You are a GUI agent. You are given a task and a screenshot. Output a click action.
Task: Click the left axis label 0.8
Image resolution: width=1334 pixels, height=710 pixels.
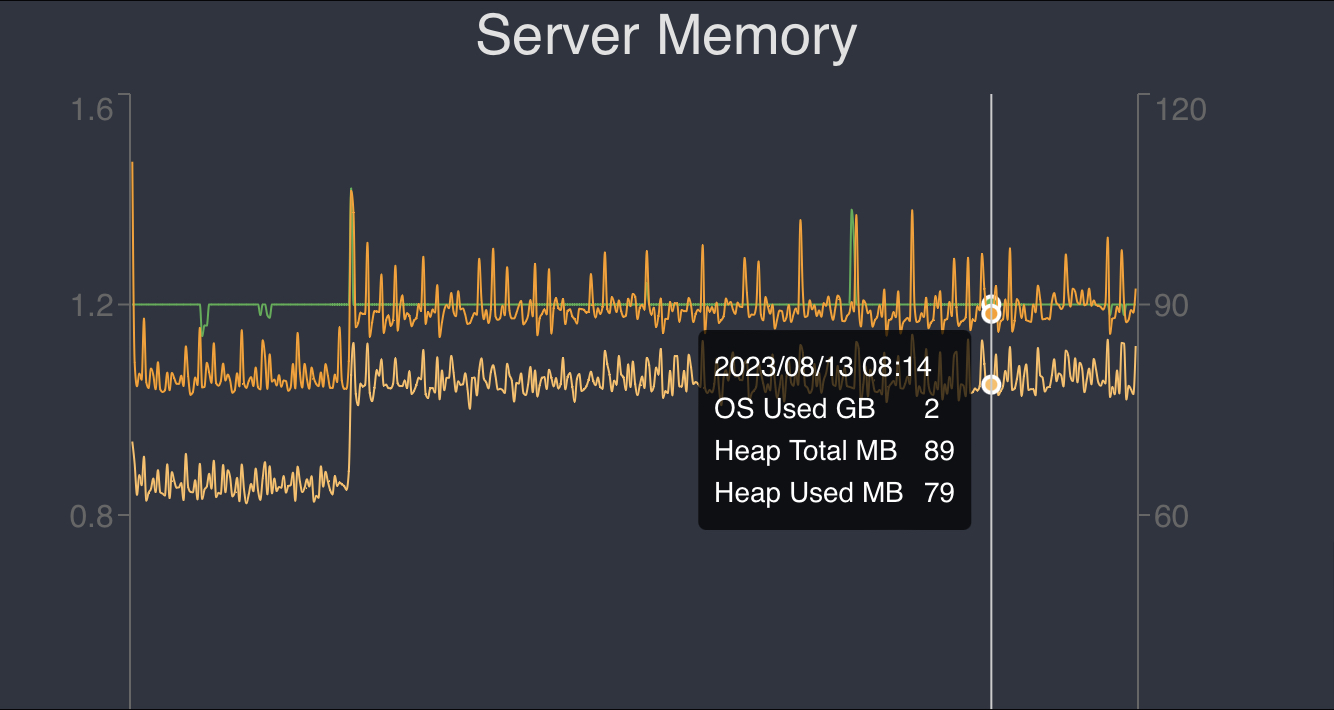coord(92,516)
